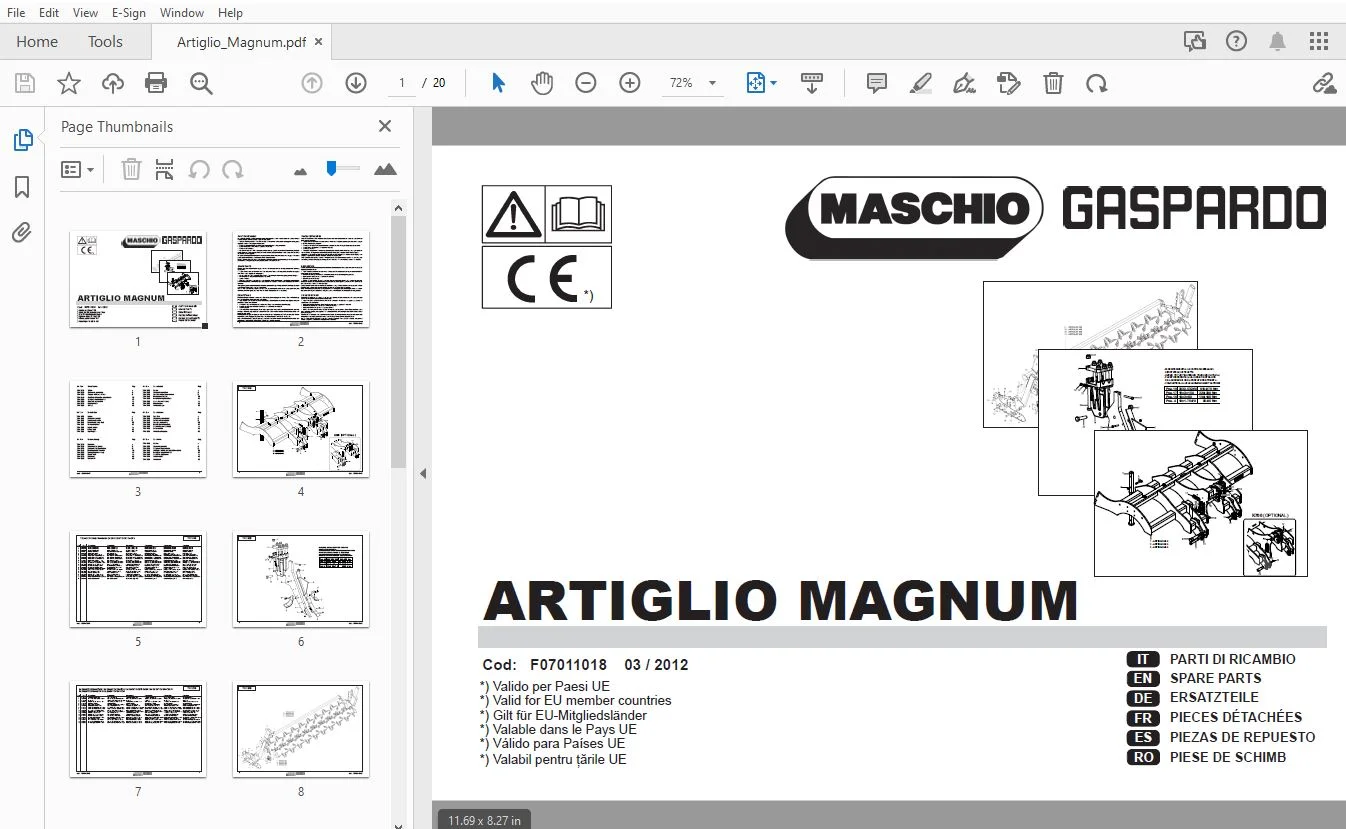The width and height of the screenshot is (1346, 829).
Task: Open thumbnail options menu dropdown
Action: pos(77,169)
